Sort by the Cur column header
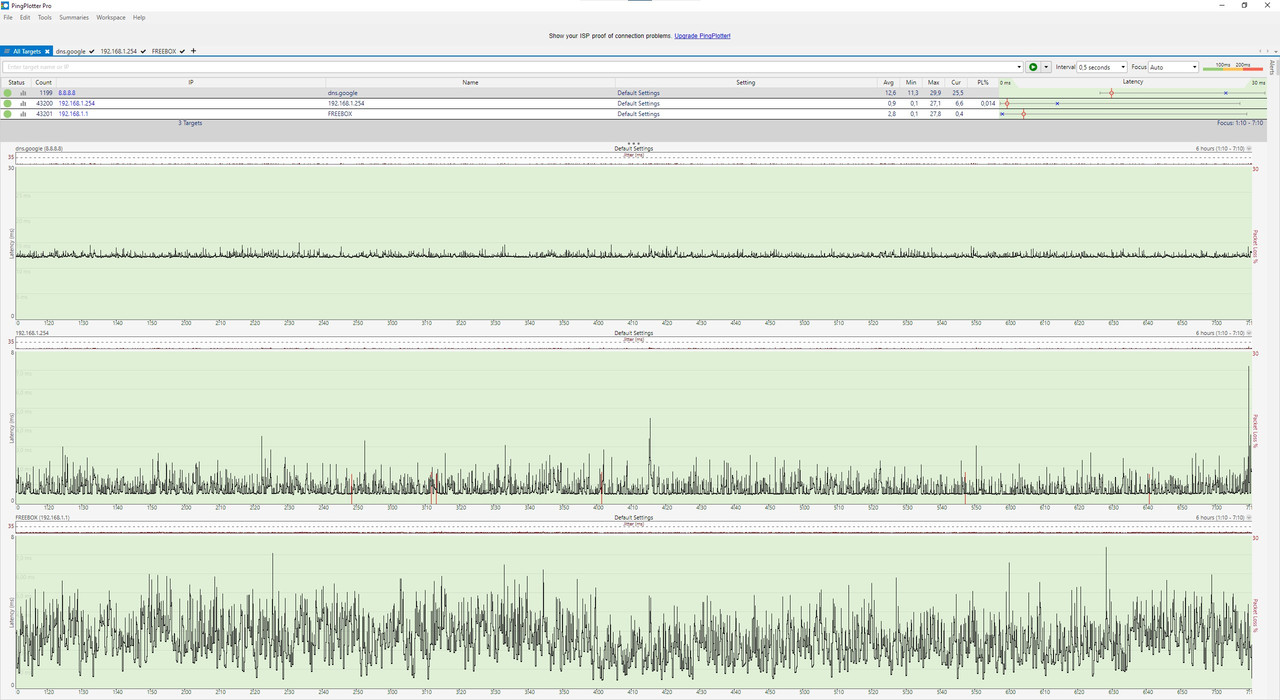 click(x=956, y=82)
